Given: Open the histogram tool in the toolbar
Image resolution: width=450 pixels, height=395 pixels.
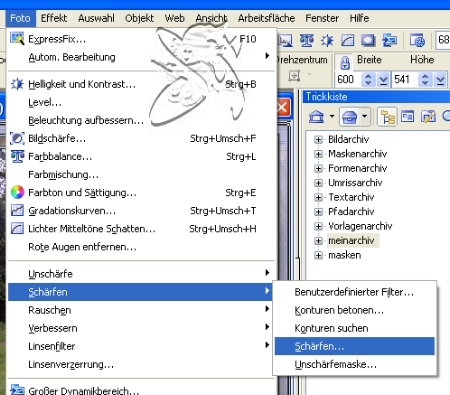Looking at the screenshot, I should coord(285,41).
